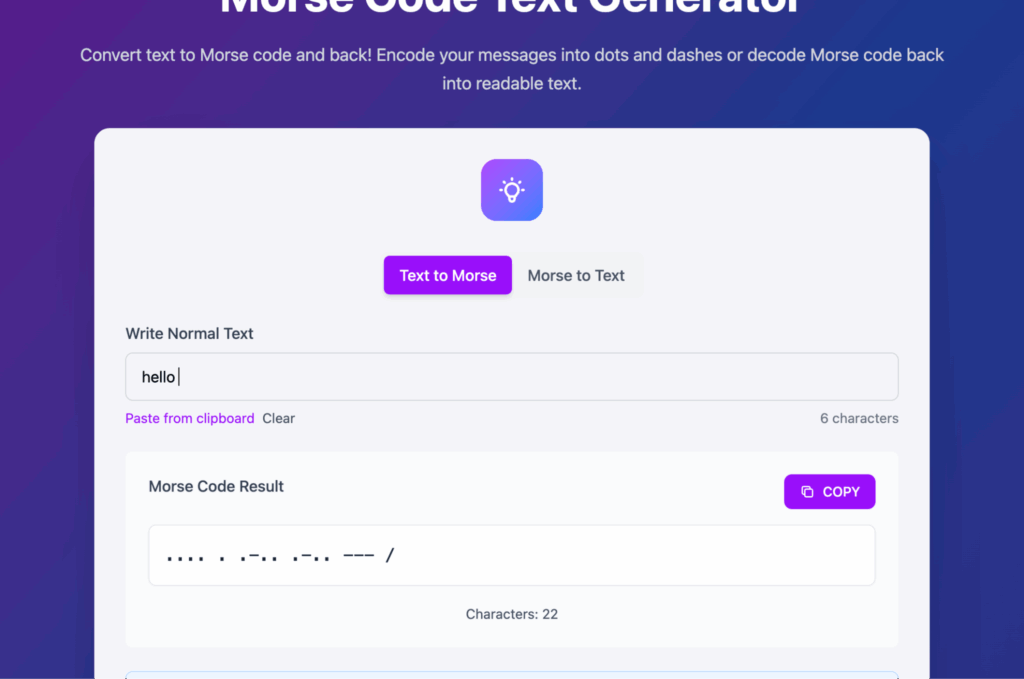Click the light blue panel at bottom
The height and width of the screenshot is (679, 1024).
tap(511, 674)
